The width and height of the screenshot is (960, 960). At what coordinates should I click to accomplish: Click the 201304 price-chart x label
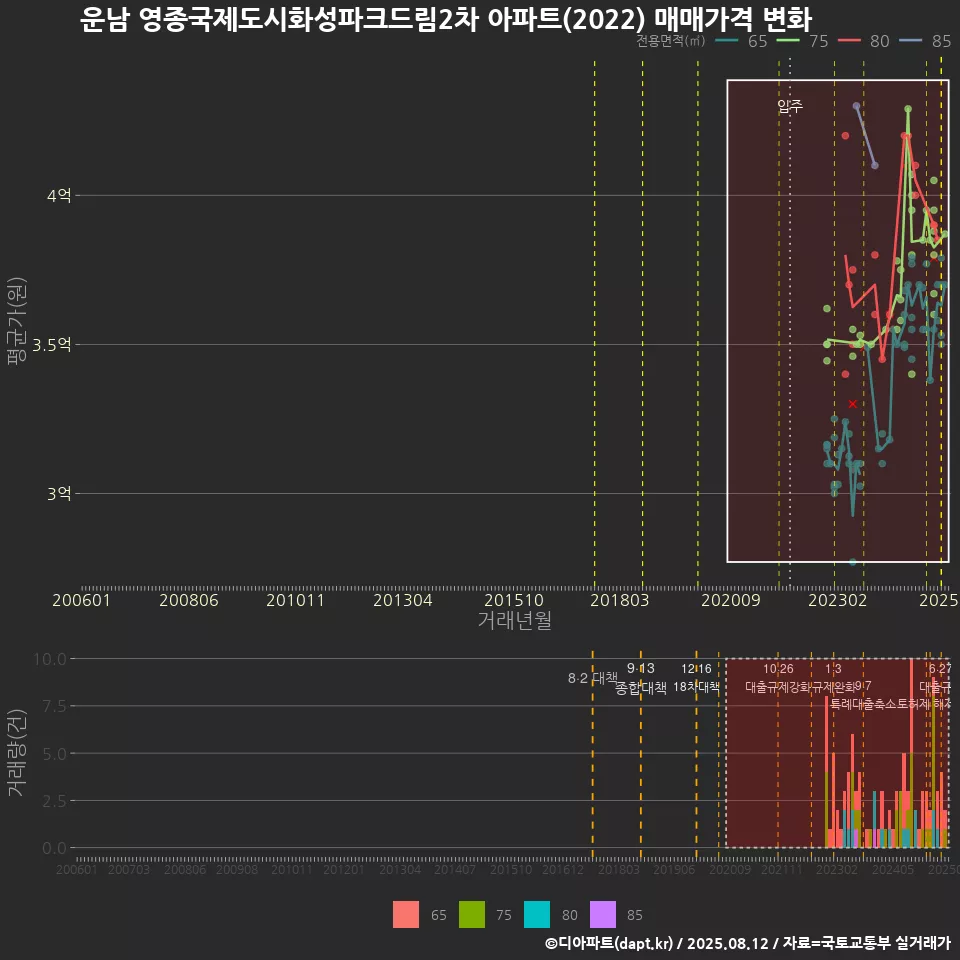[x=403, y=600]
